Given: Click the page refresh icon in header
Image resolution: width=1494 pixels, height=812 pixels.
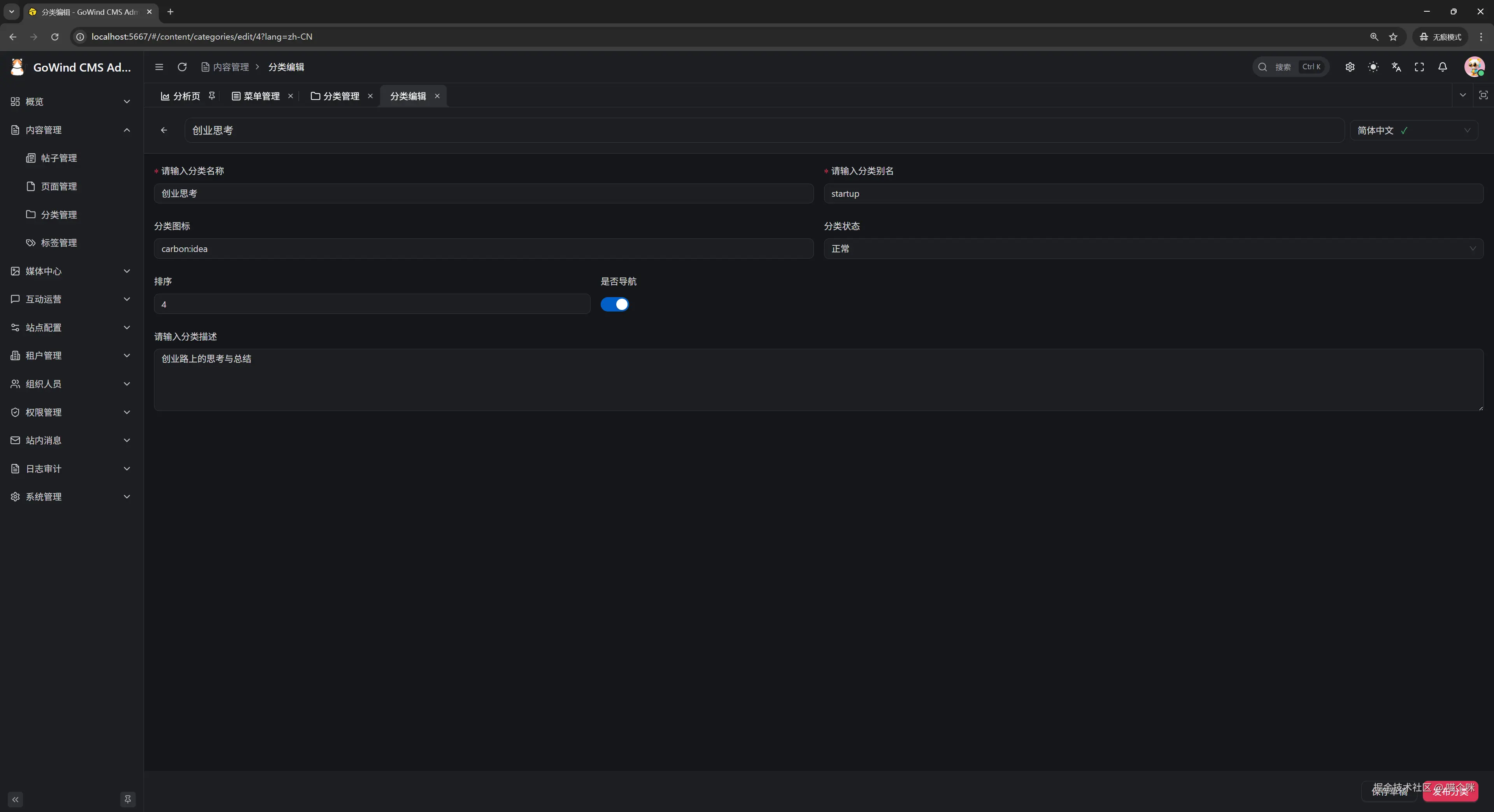Looking at the screenshot, I should 182,67.
